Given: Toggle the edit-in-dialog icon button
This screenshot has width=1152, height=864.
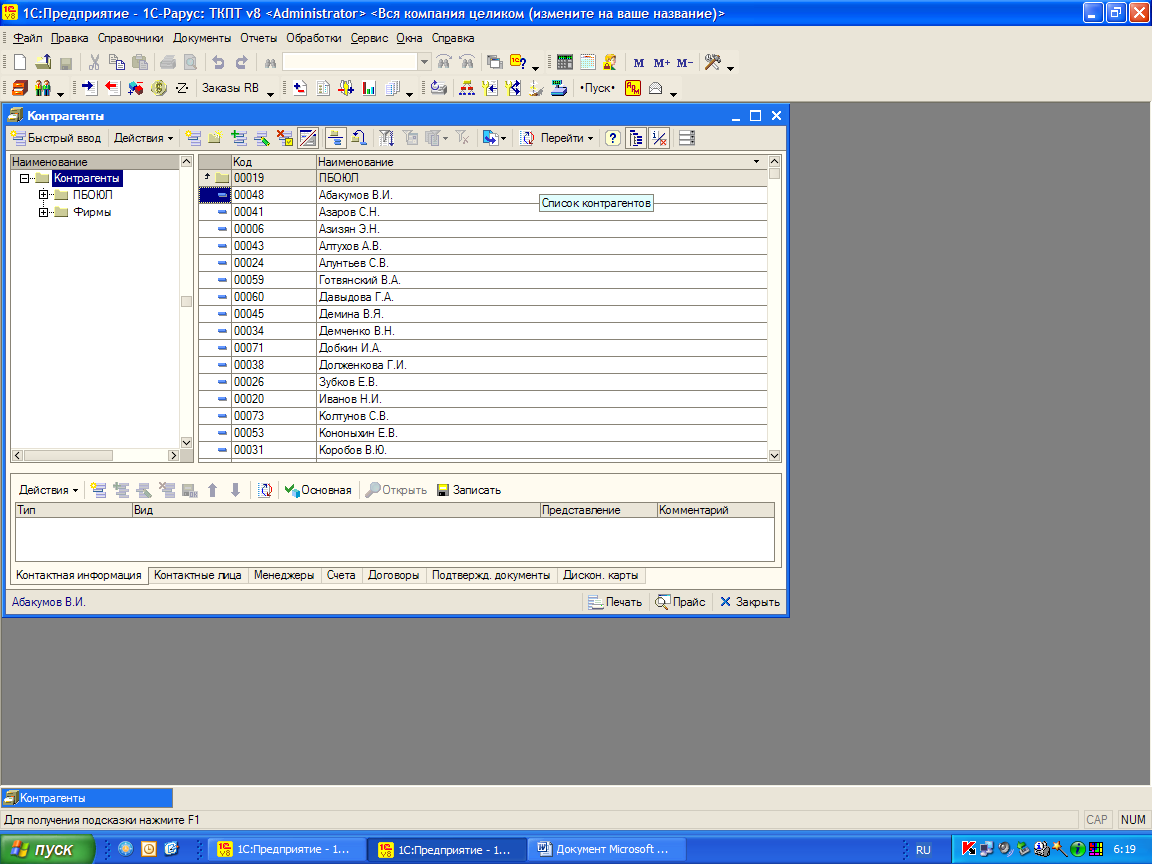Looking at the screenshot, I should [309, 137].
